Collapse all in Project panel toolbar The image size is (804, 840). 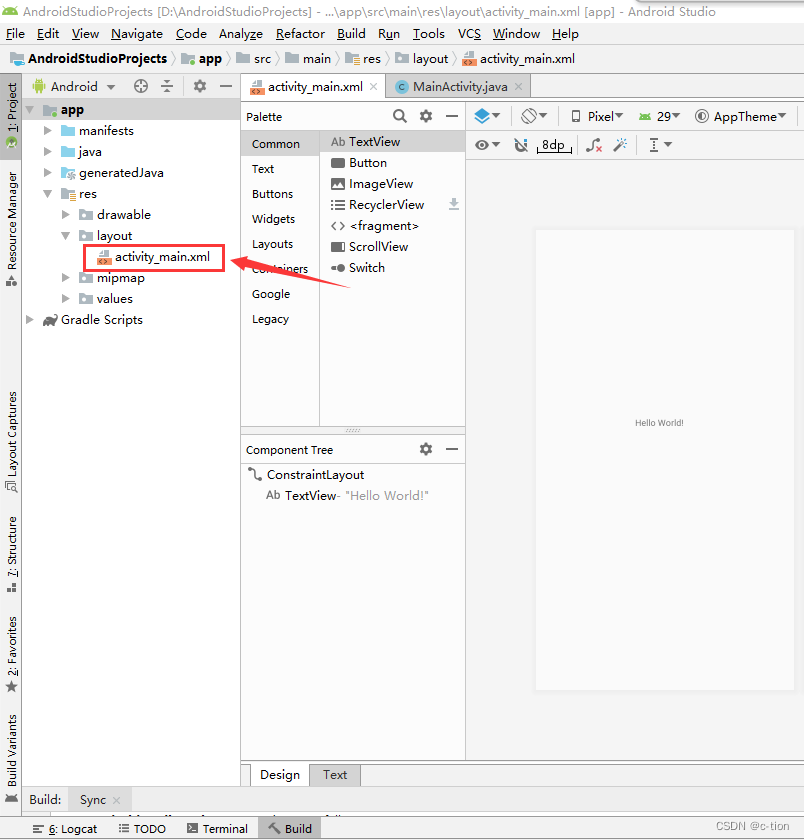tap(167, 86)
